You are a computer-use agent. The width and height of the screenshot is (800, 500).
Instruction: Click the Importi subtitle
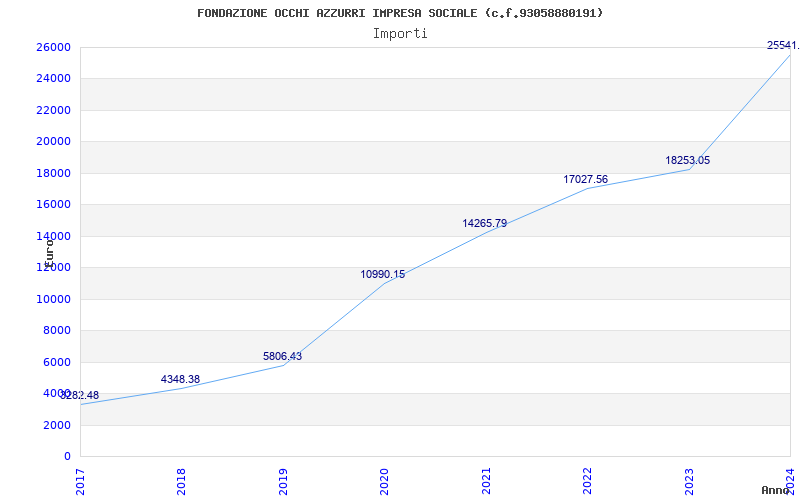click(x=400, y=34)
